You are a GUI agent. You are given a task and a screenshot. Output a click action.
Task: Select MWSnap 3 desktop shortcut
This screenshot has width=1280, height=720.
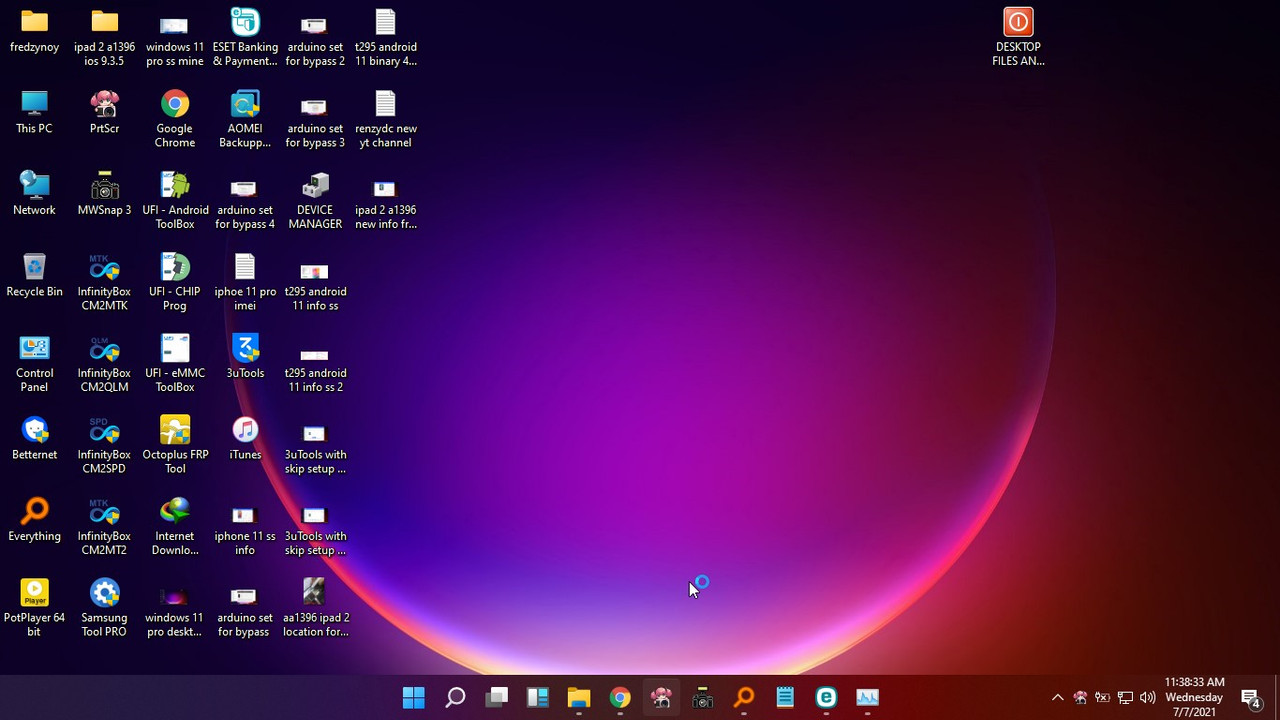[x=105, y=195]
